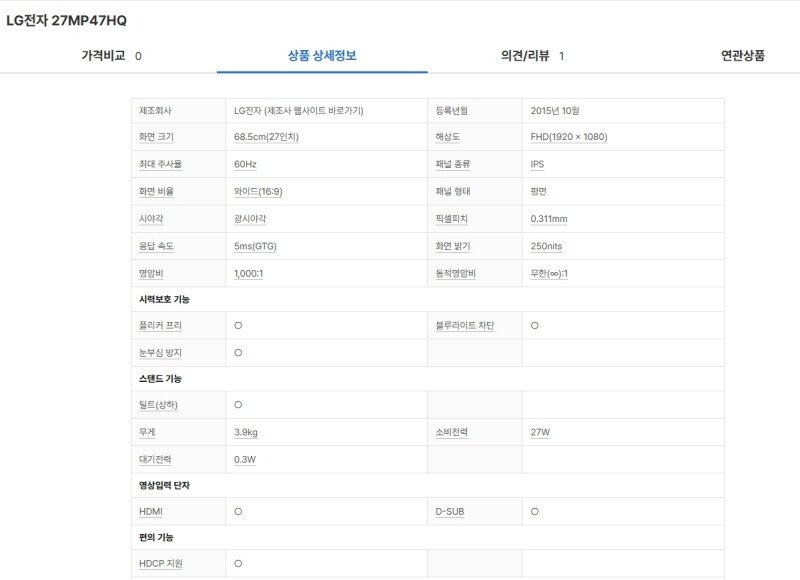
Task: Click the 대기전력 label
Action: point(155,459)
